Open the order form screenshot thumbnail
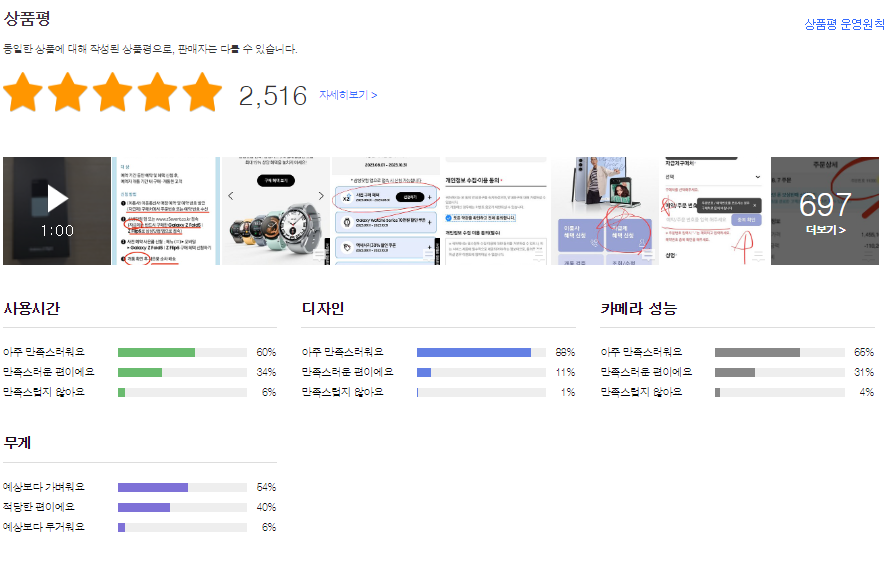Viewport: 889px width, 581px height. [x=715, y=211]
